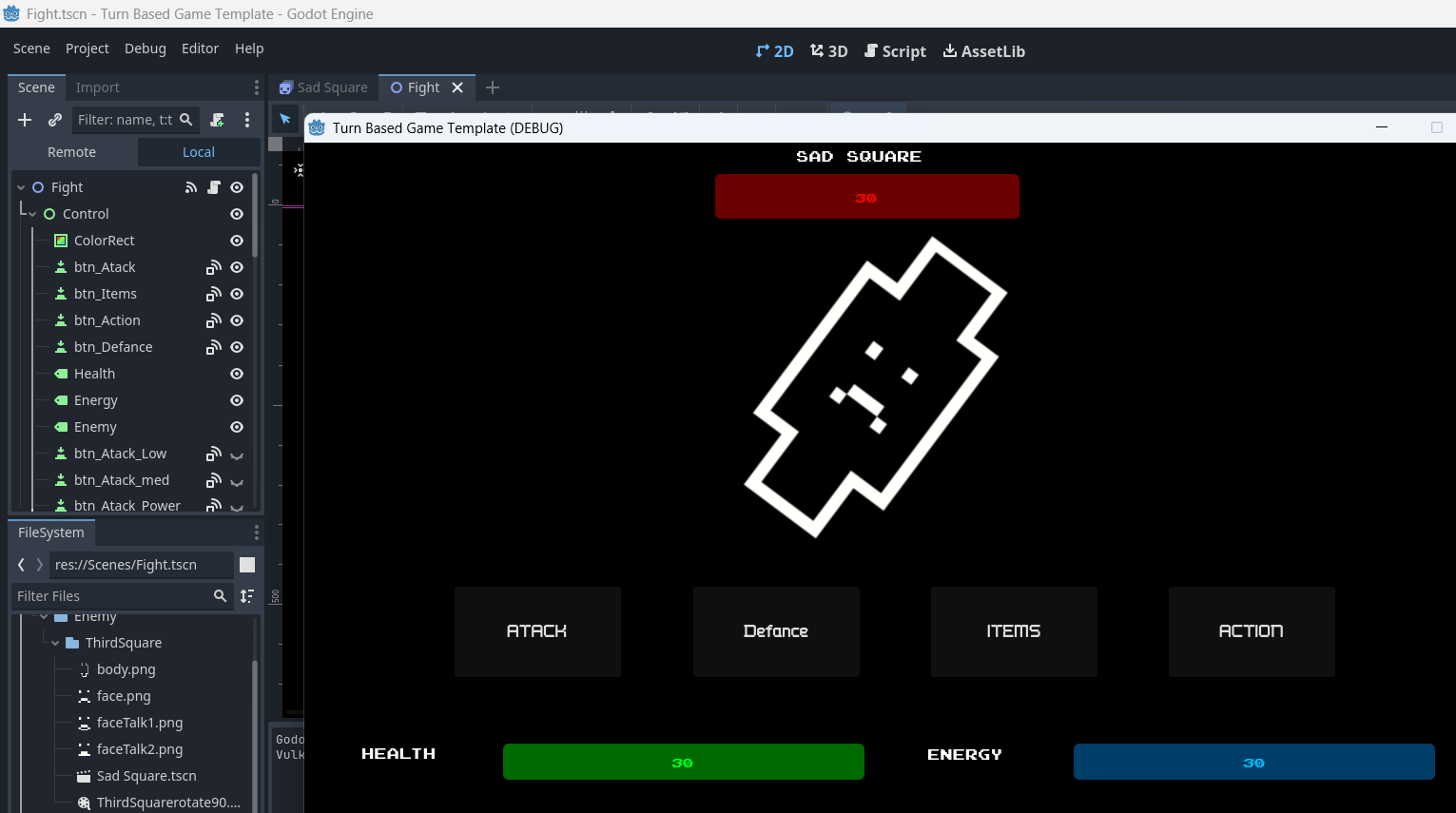Switch to the Remote scene tree
This screenshot has height=813, width=1456.
click(72, 152)
